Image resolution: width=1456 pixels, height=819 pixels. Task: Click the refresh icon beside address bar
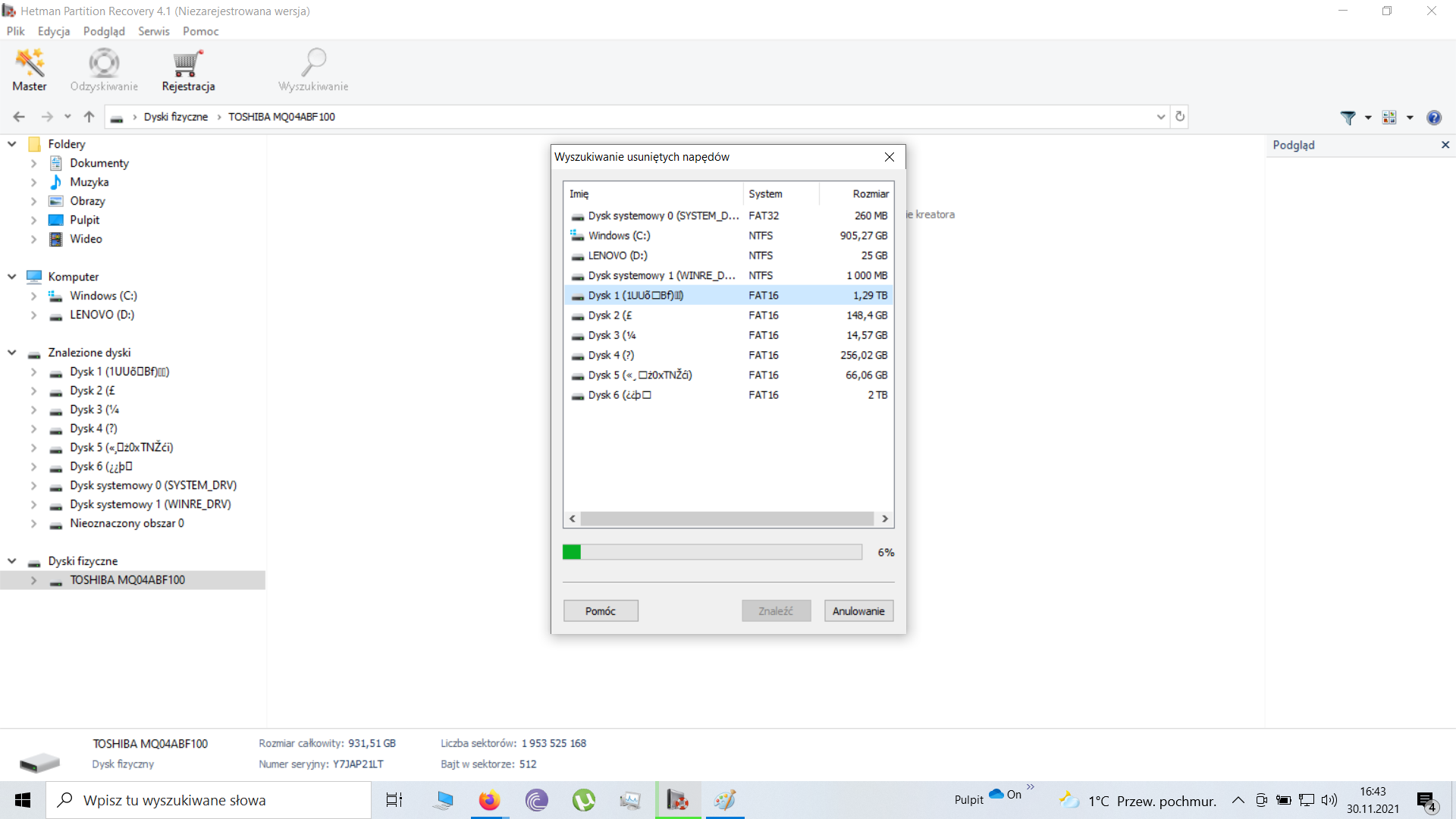click(x=1180, y=117)
